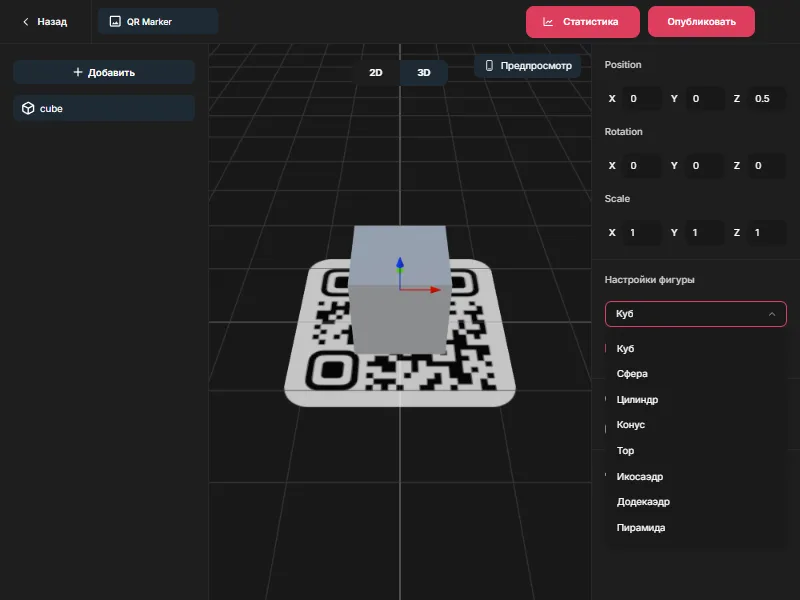Click the Rotation X input field
This screenshot has height=600, width=800.
(642, 165)
